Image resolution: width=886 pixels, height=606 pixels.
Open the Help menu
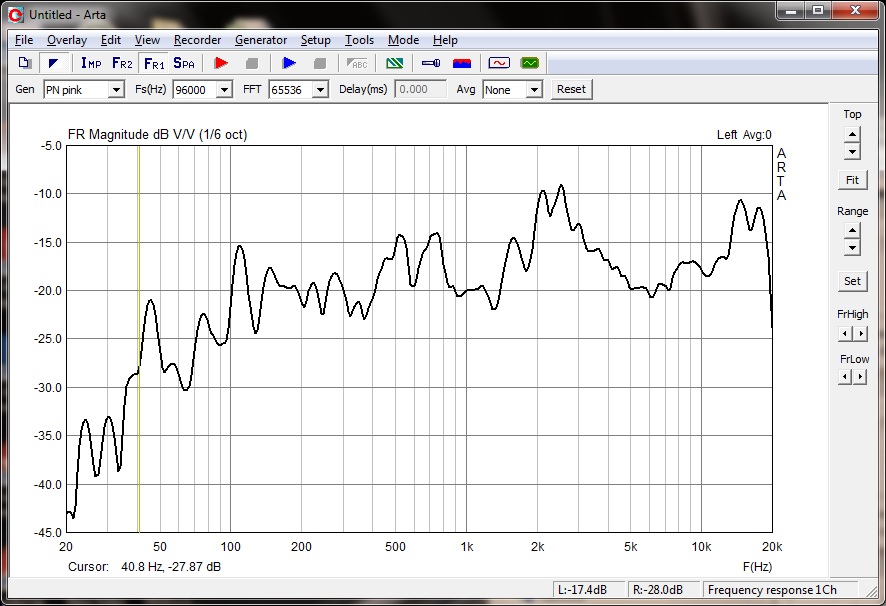click(x=445, y=40)
